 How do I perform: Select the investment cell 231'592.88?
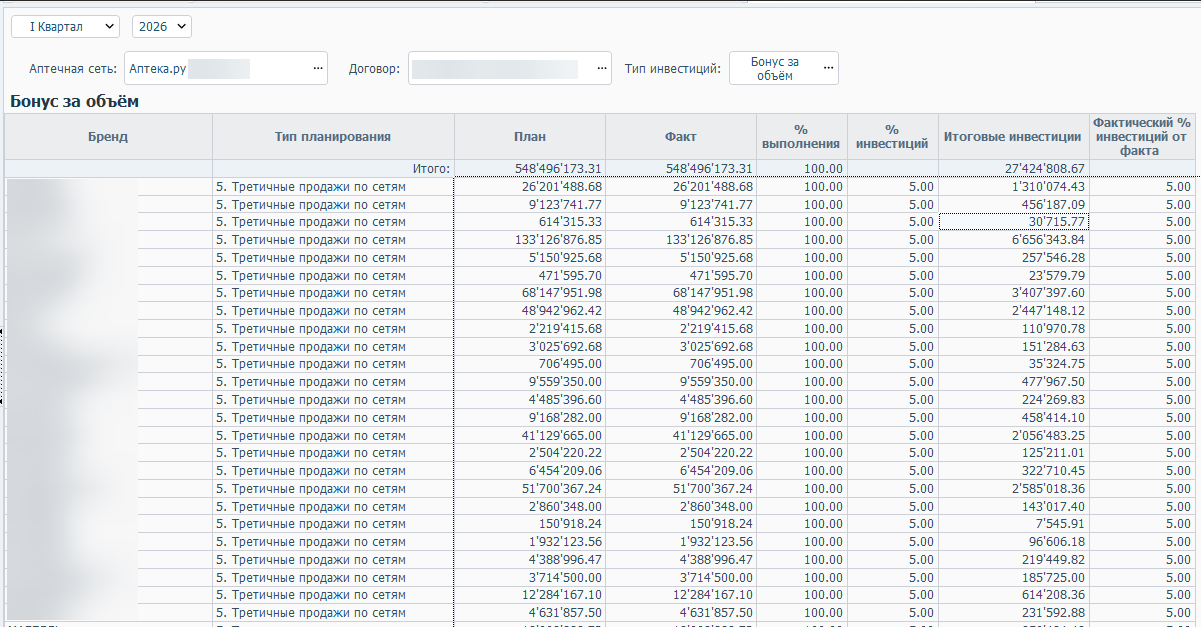1013,613
